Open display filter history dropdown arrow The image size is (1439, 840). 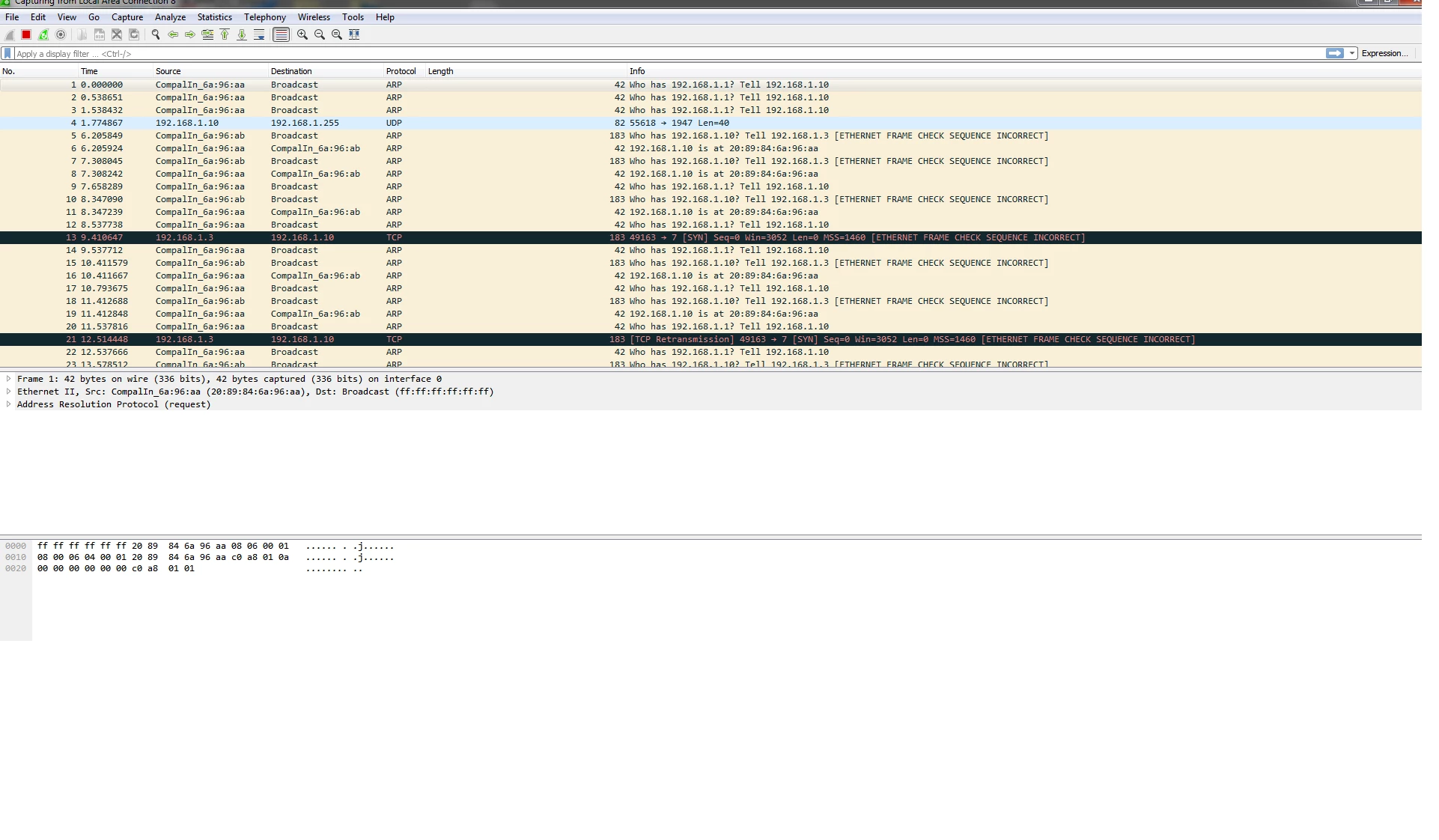point(1352,53)
